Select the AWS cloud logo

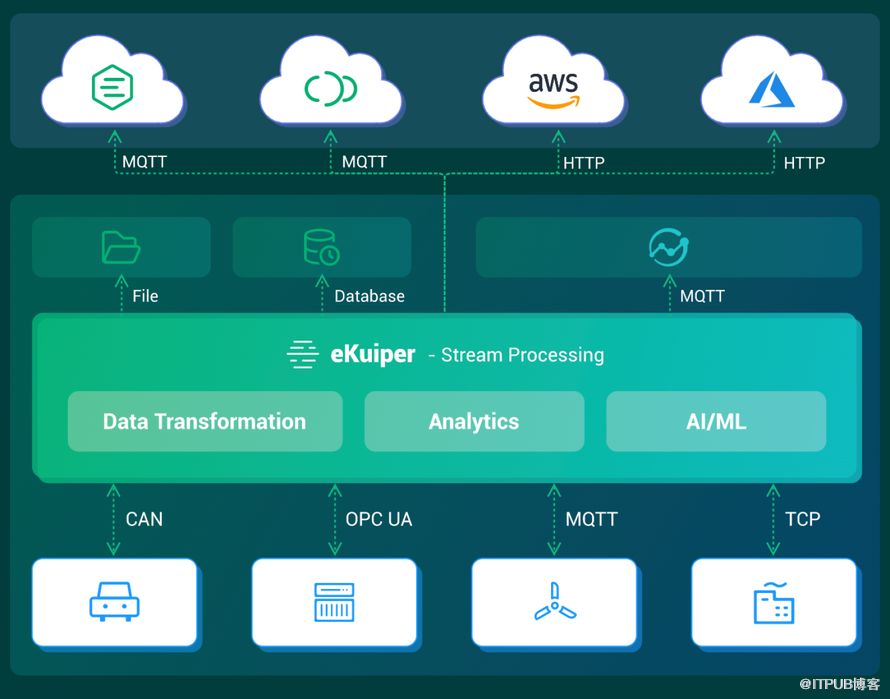click(553, 90)
